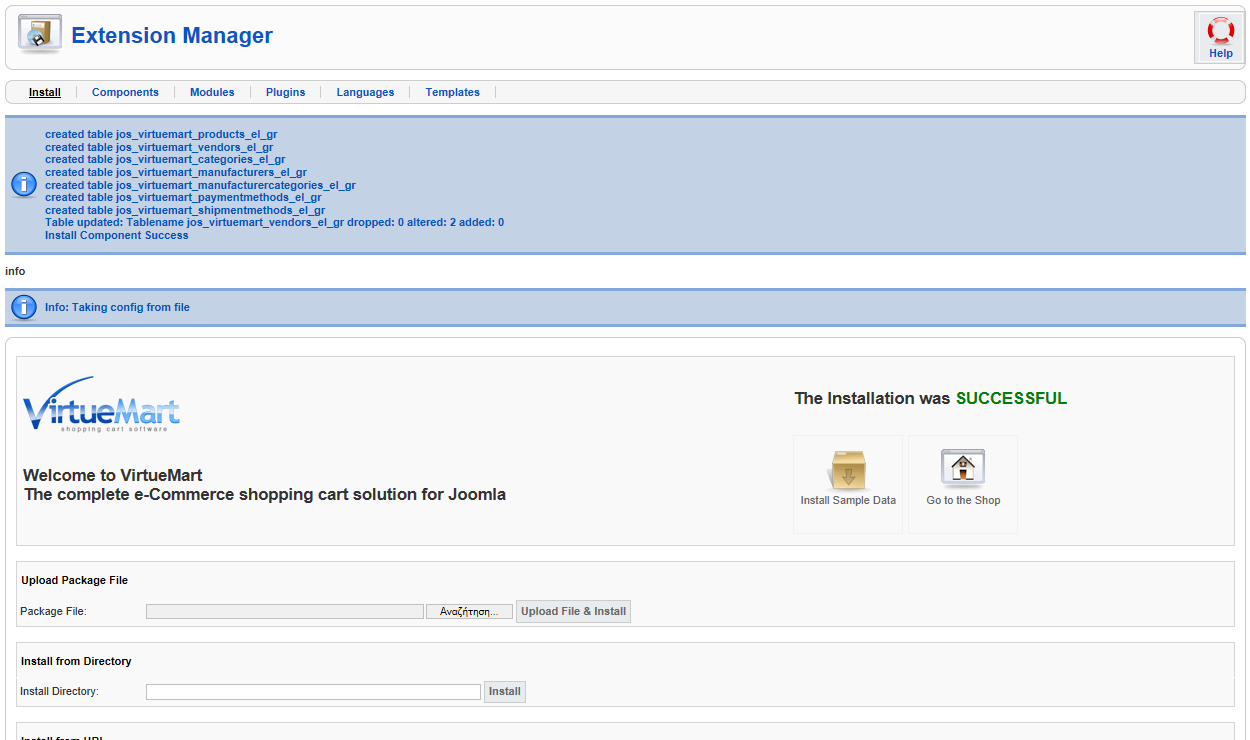Select 'created table jos_virtuemart_manufacturers_el_gr' line
Viewport: 1250px width, 740px height.
click(176, 172)
